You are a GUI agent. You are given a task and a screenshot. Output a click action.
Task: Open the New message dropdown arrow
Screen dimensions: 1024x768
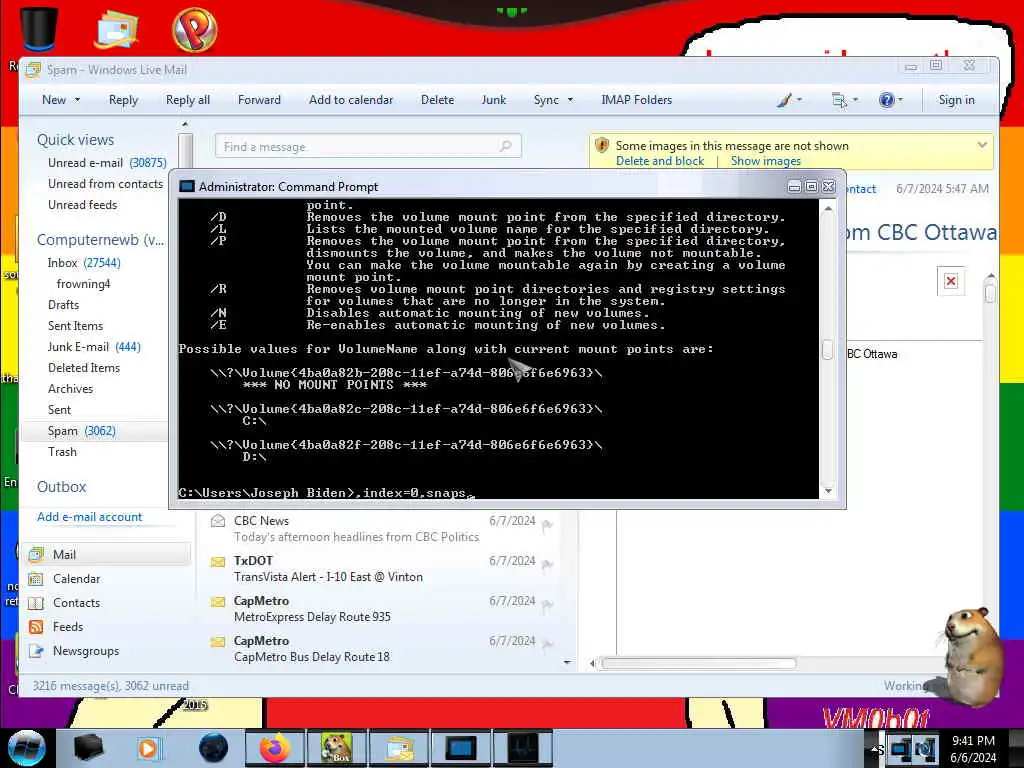tap(77, 100)
